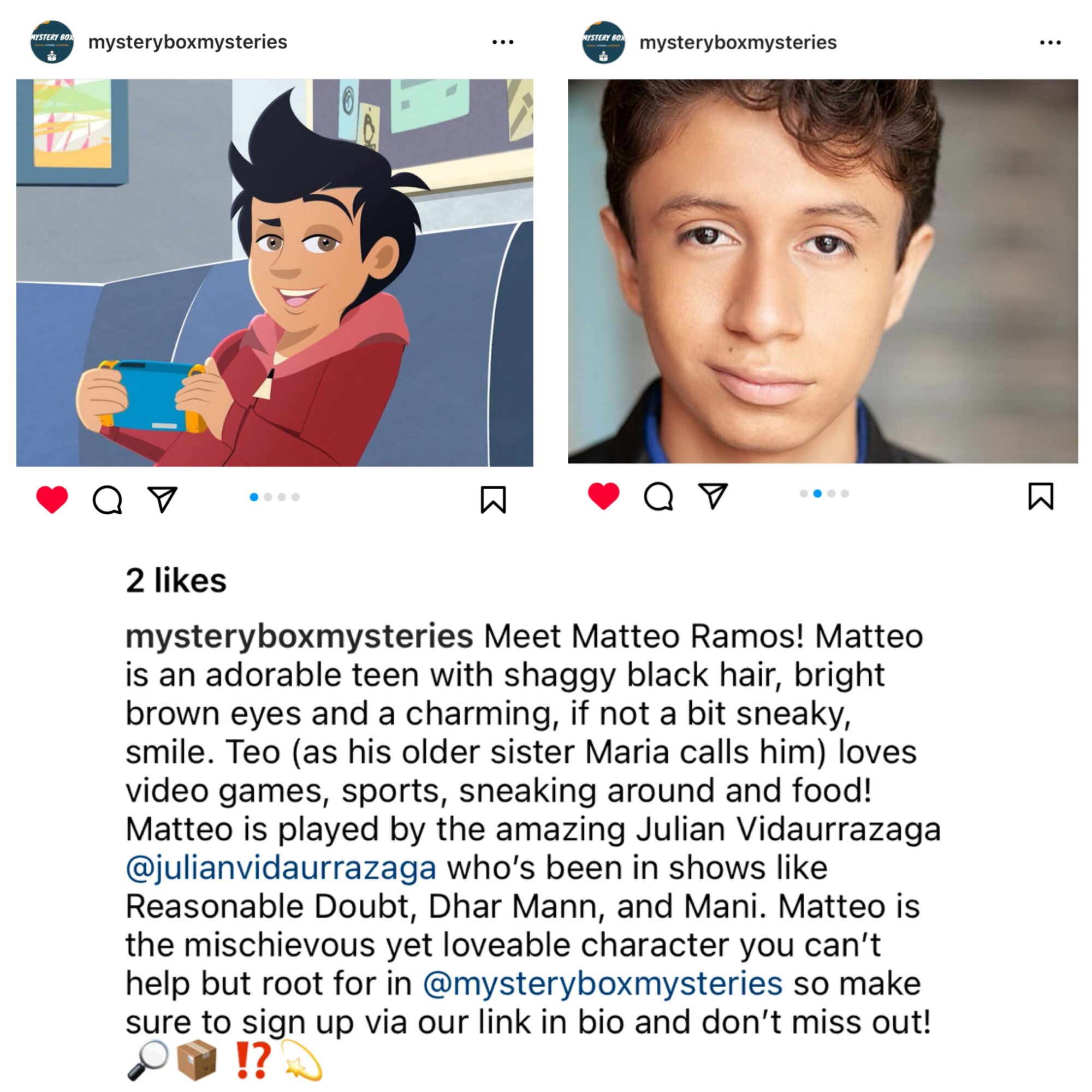Share the right post with paper plane icon
The height and width of the screenshot is (1092, 1092).
click(x=713, y=496)
